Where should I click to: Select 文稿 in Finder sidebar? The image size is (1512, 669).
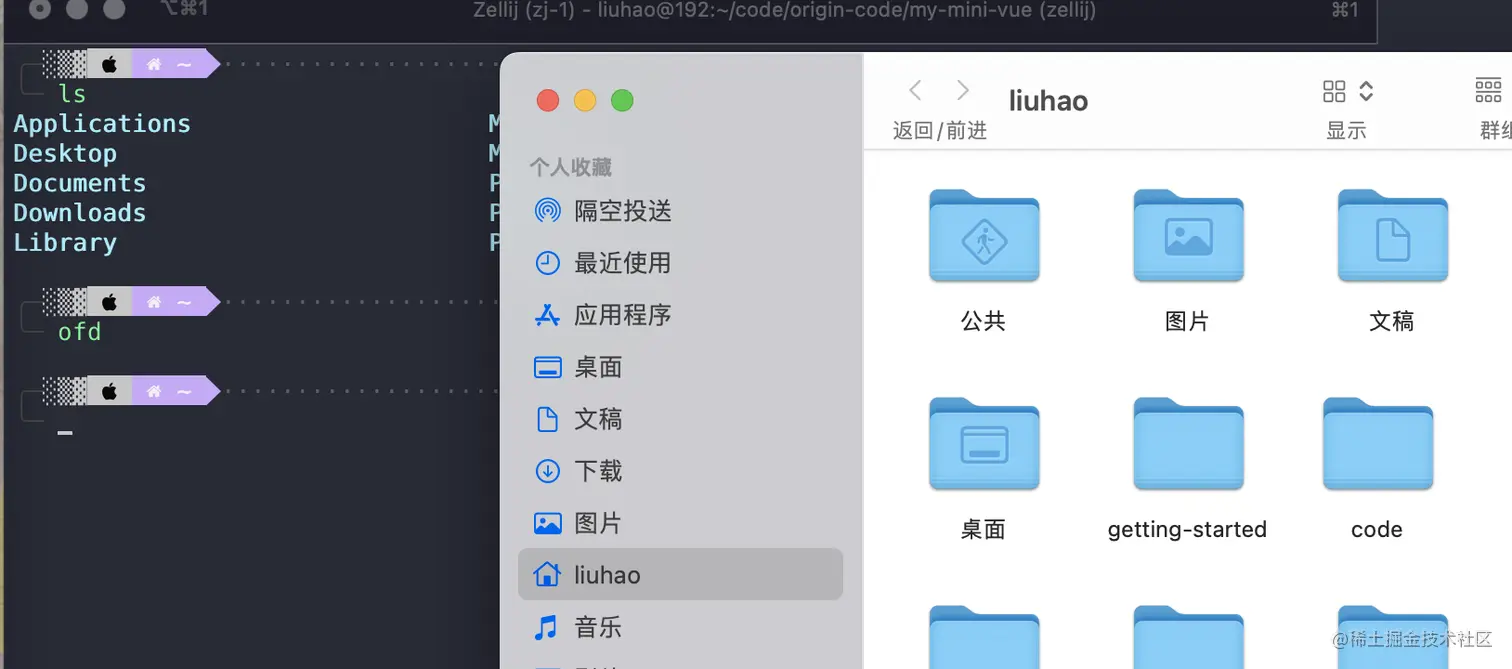[680, 419]
